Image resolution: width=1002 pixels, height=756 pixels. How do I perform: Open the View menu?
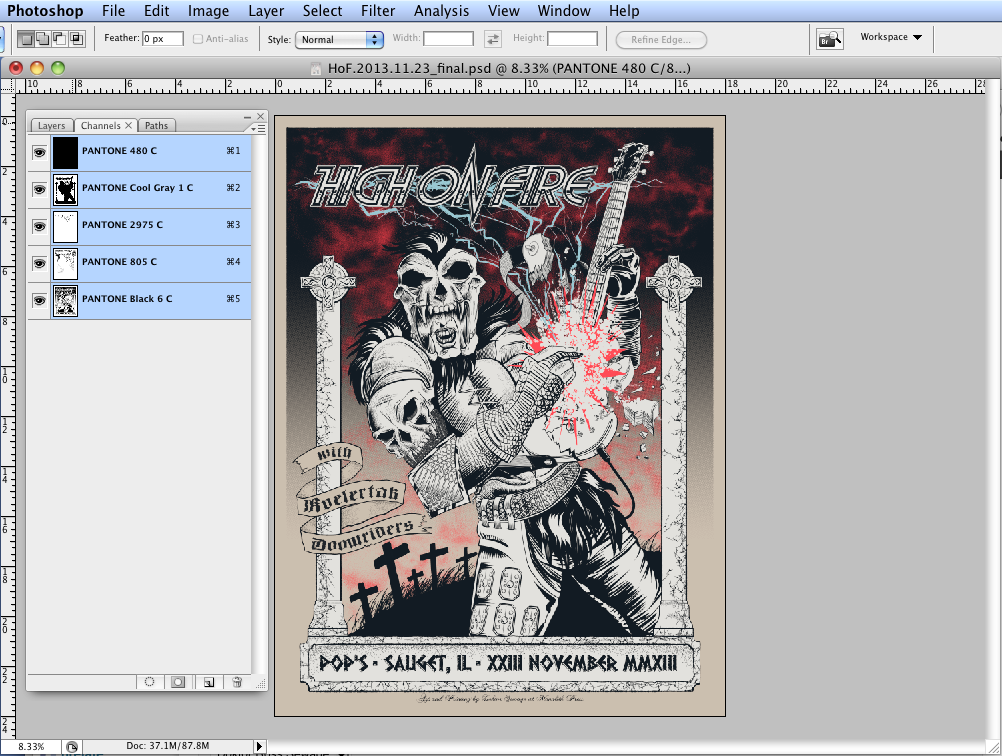click(x=504, y=11)
